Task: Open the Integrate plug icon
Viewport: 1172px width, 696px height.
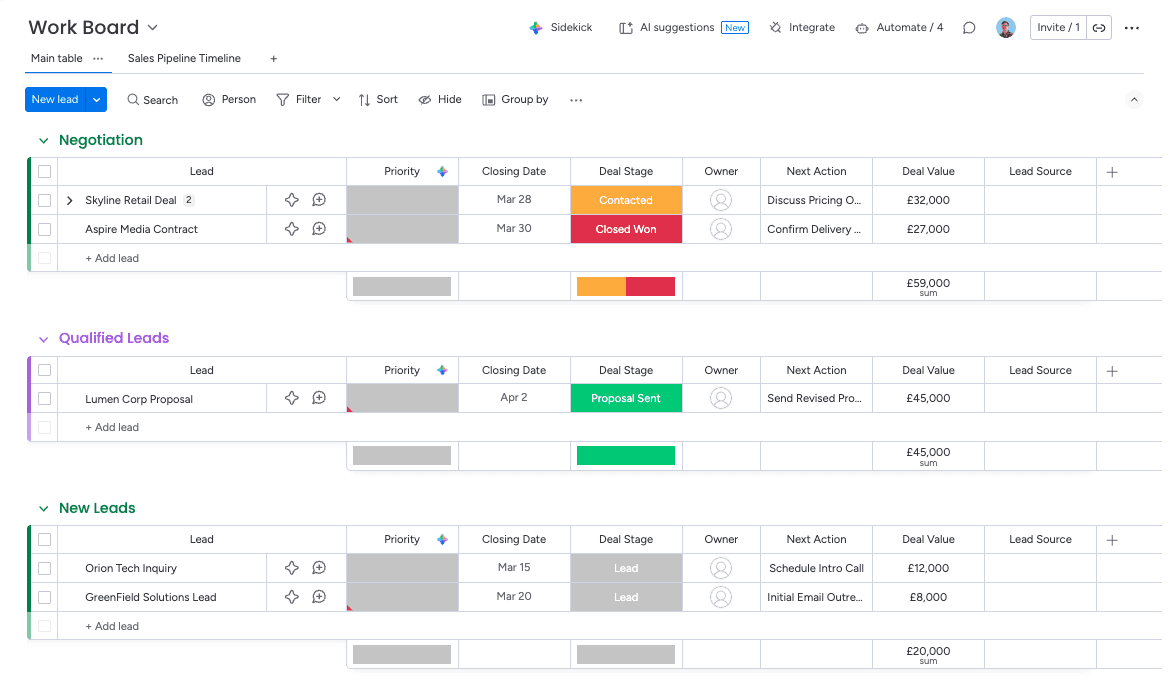Action: pyautogui.click(x=775, y=28)
